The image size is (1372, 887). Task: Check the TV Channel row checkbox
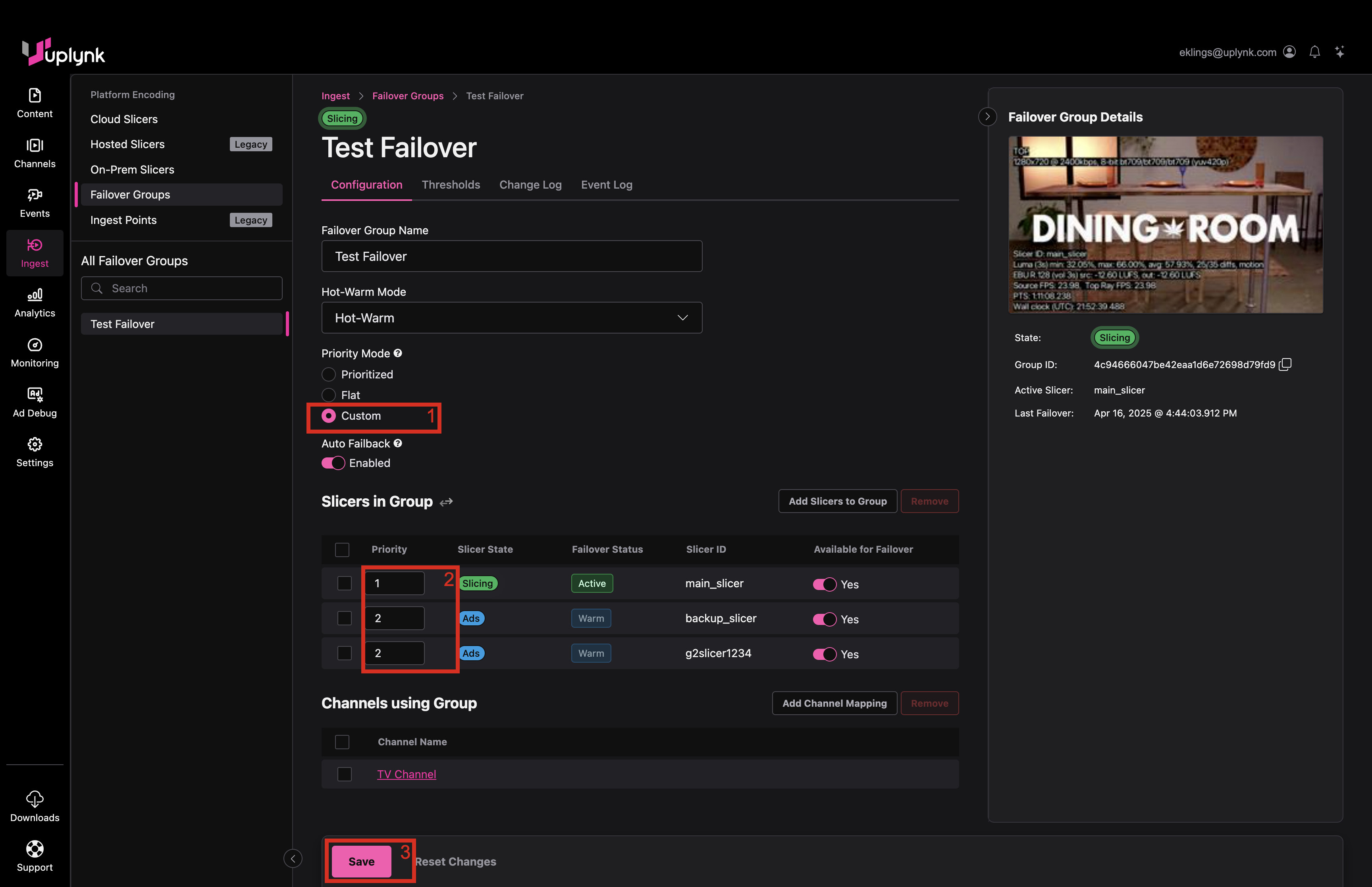[x=344, y=774]
